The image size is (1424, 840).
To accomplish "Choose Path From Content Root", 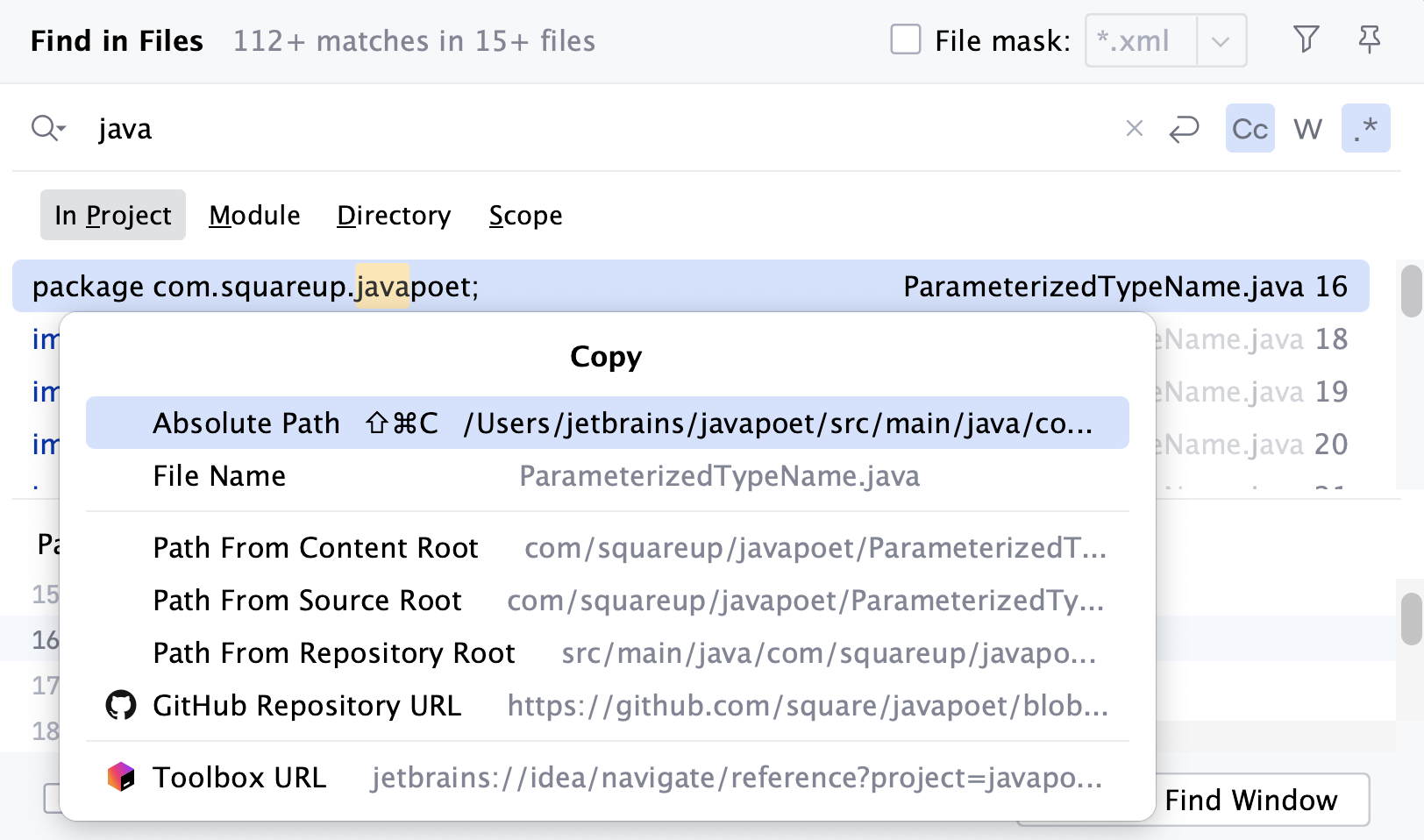I will [x=607, y=547].
